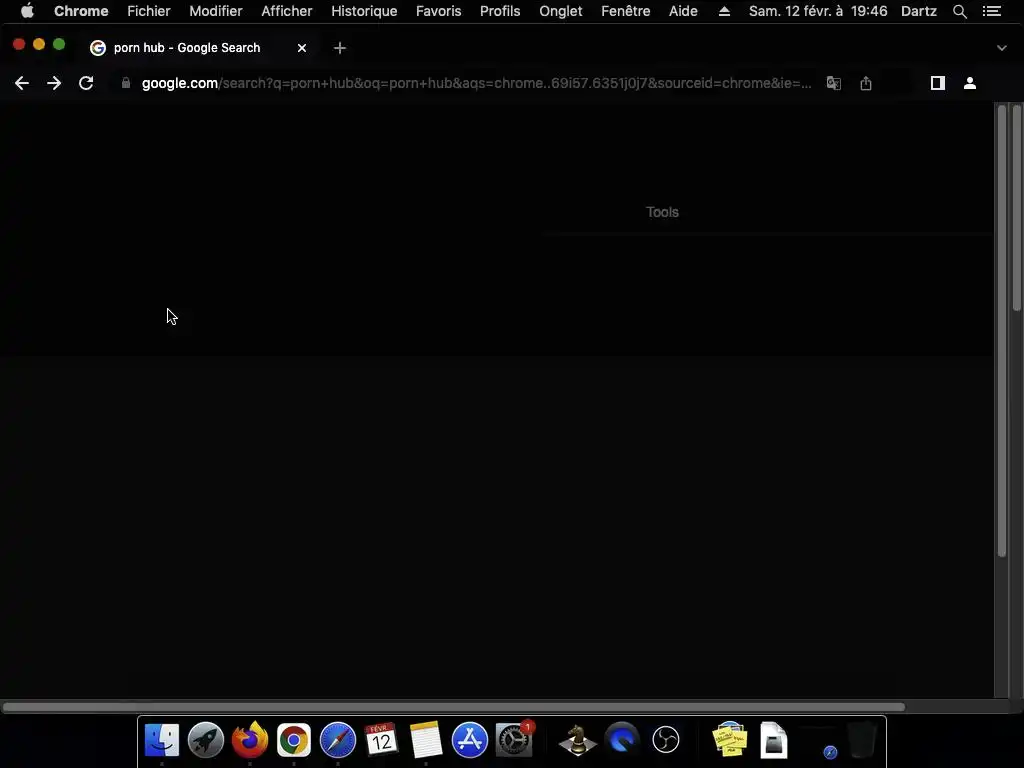Click the google.com address bar

click(477, 83)
